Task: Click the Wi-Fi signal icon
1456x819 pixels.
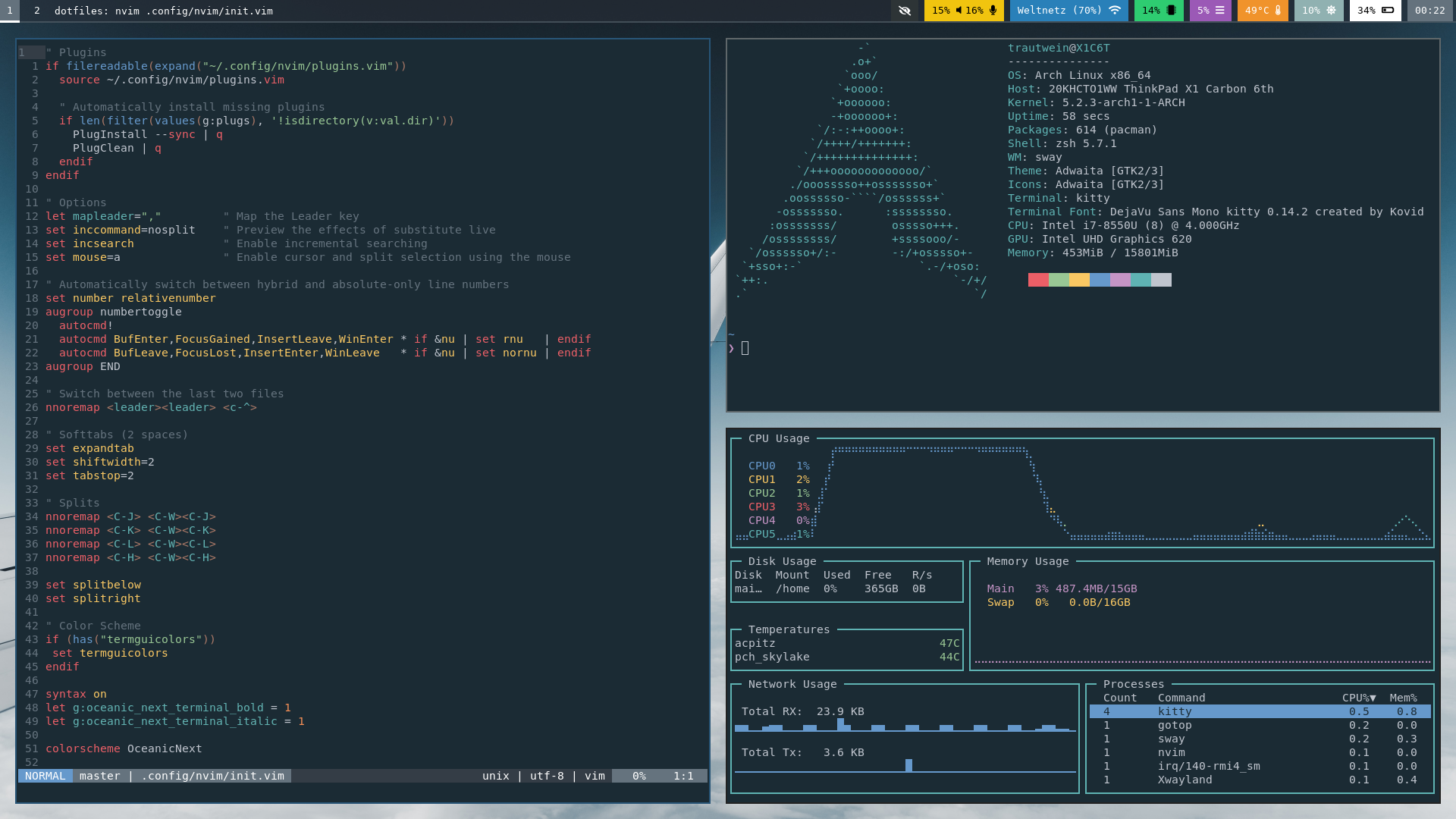Action: click(1115, 11)
